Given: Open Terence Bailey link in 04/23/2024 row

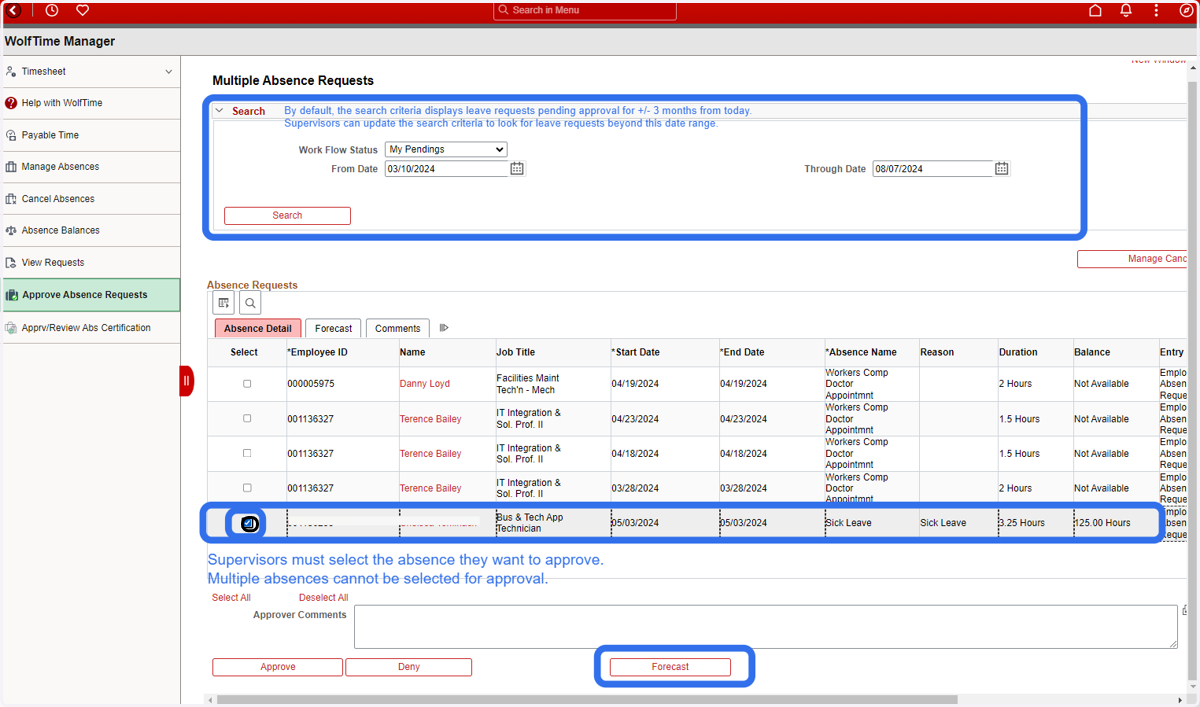Looking at the screenshot, I should coord(430,419).
